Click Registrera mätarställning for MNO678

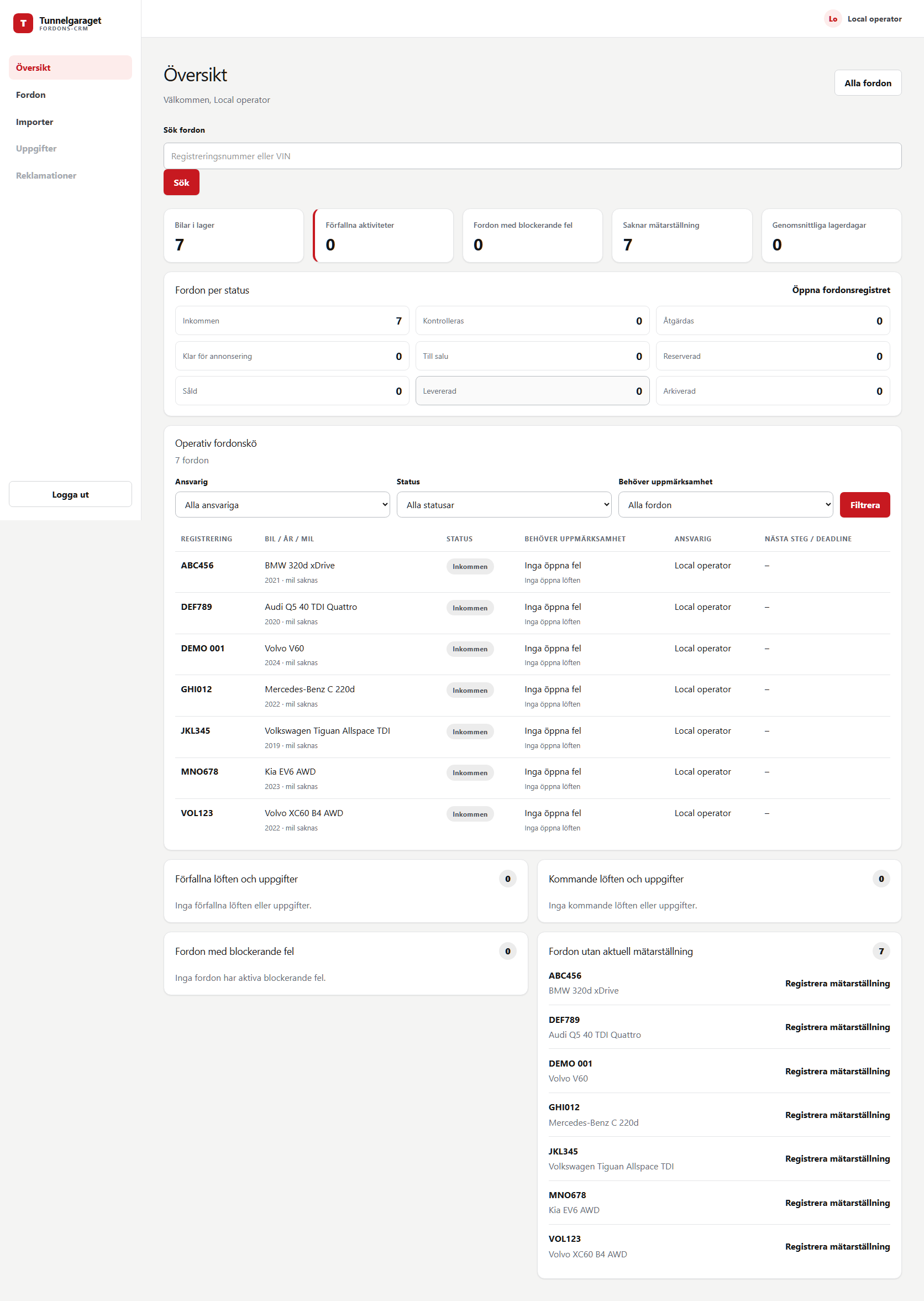[837, 1203]
